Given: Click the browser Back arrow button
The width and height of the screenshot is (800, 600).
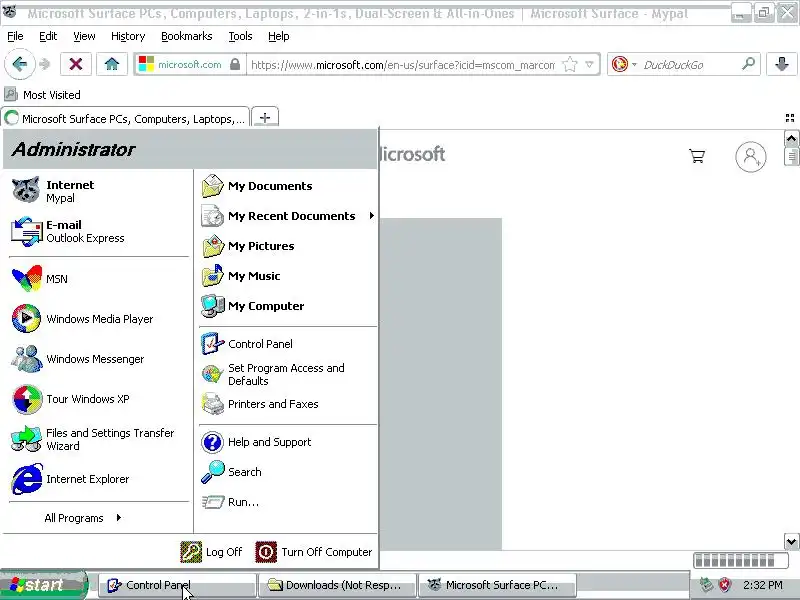Looking at the screenshot, I should [x=20, y=64].
